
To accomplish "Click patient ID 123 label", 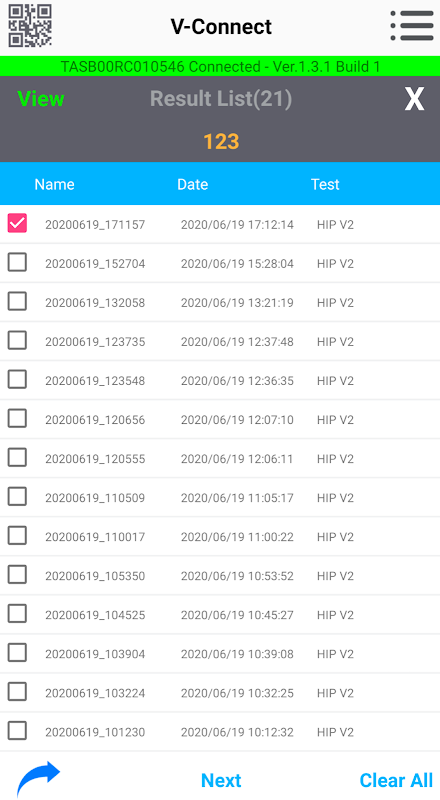I will pyautogui.click(x=221, y=141).
